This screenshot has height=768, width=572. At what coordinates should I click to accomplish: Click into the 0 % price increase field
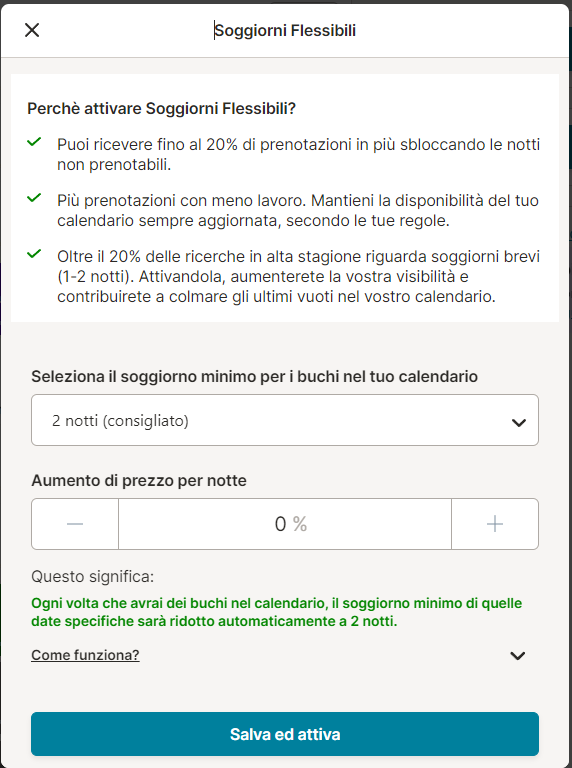[x=285, y=524]
